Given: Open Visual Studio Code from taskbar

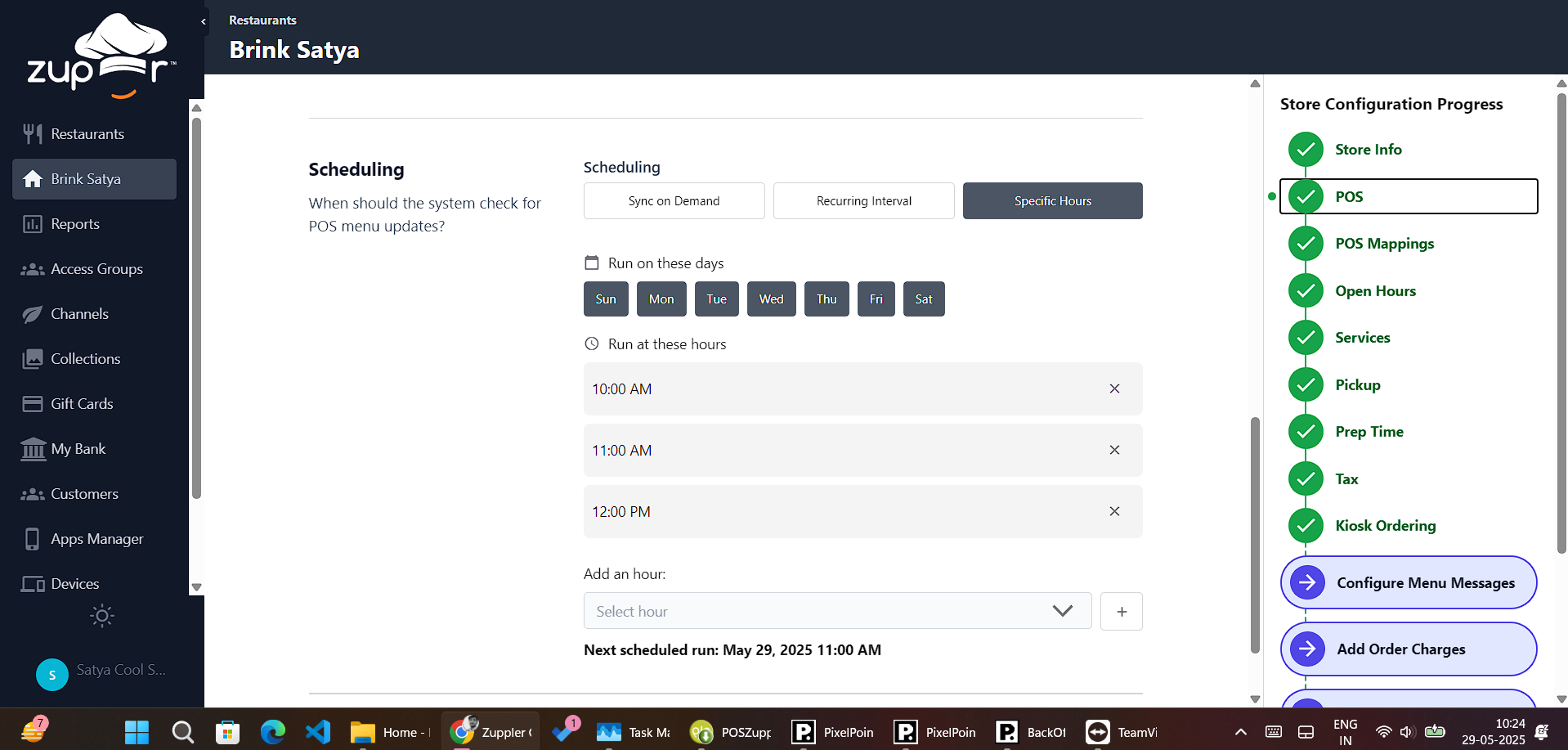Looking at the screenshot, I should pyautogui.click(x=318, y=732).
